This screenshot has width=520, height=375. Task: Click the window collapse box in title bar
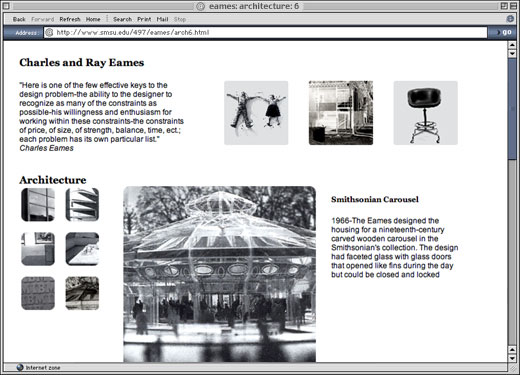(513, 6)
